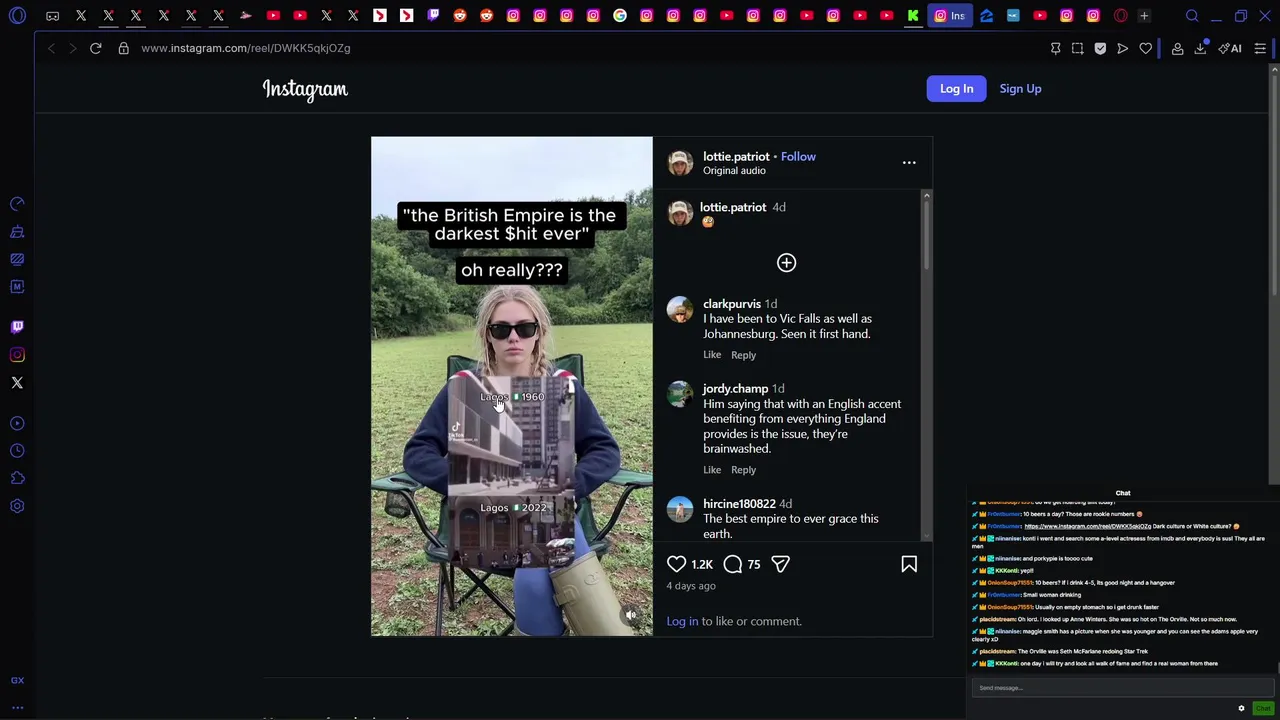Open a new browser tab

click(1144, 16)
